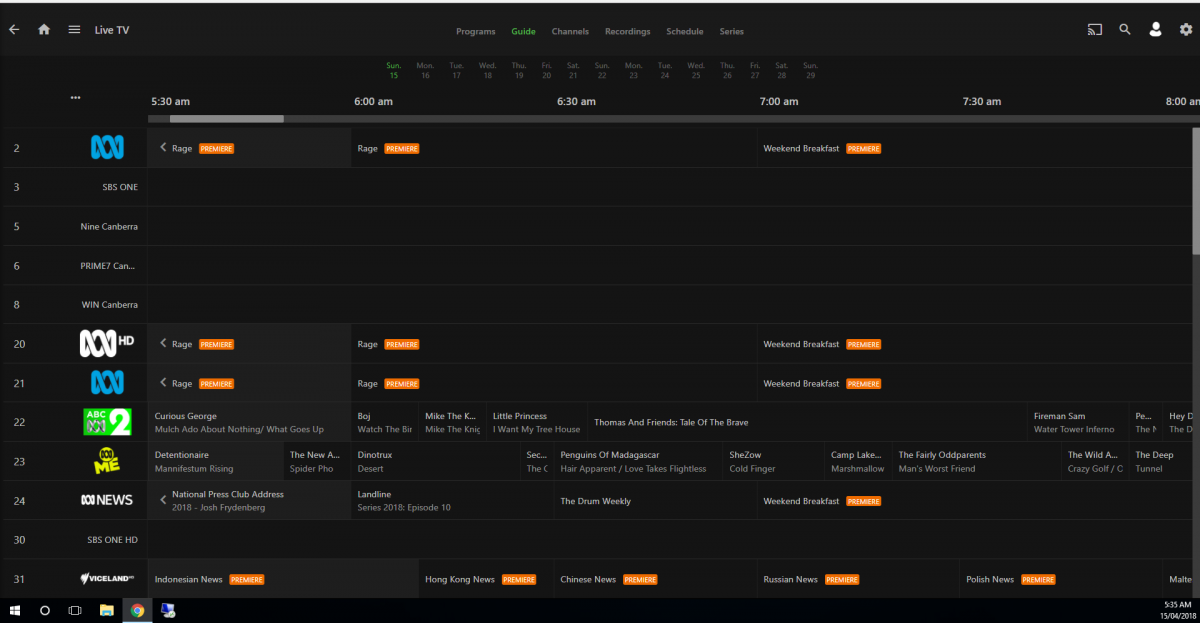This screenshot has height=623, width=1200.
Task: Open the search icon
Action: click(x=1125, y=30)
